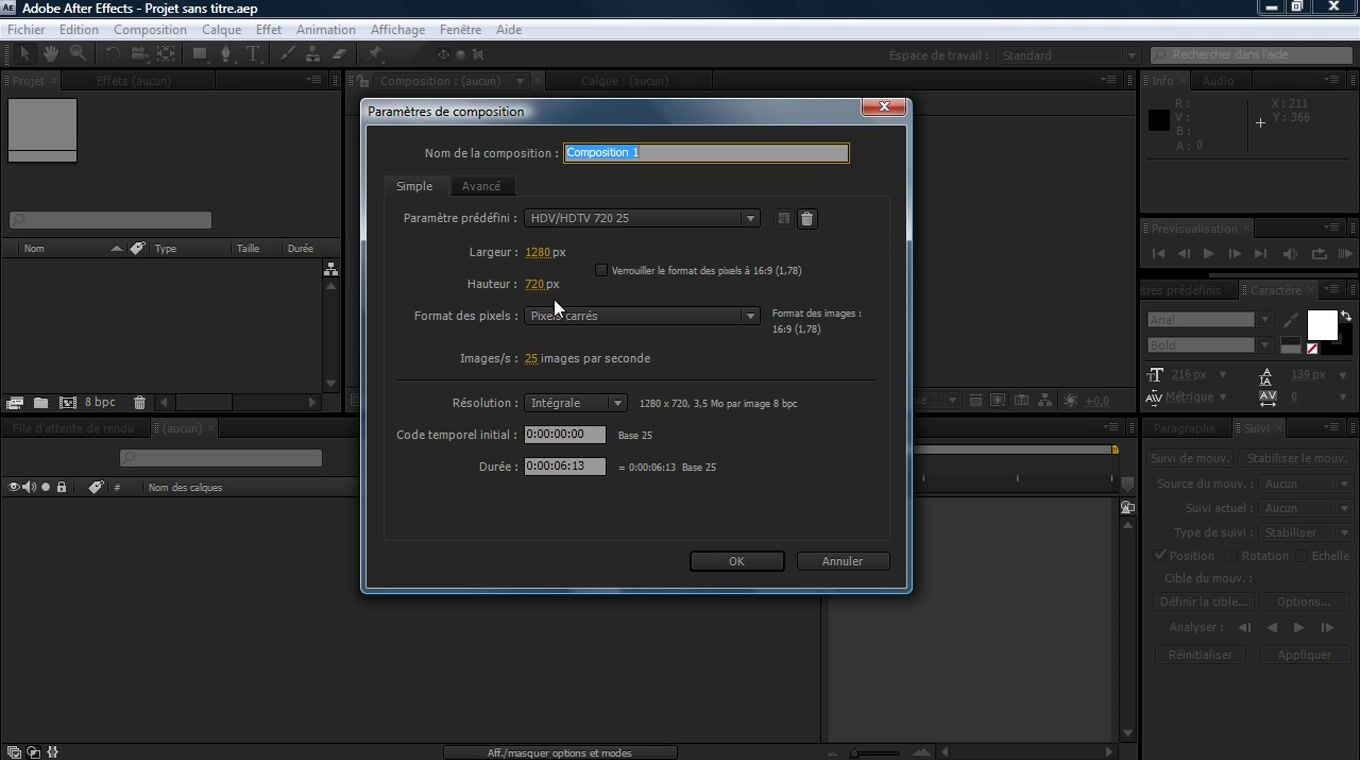Click the white fill color swatch
1360x760 pixels.
[1321, 326]
